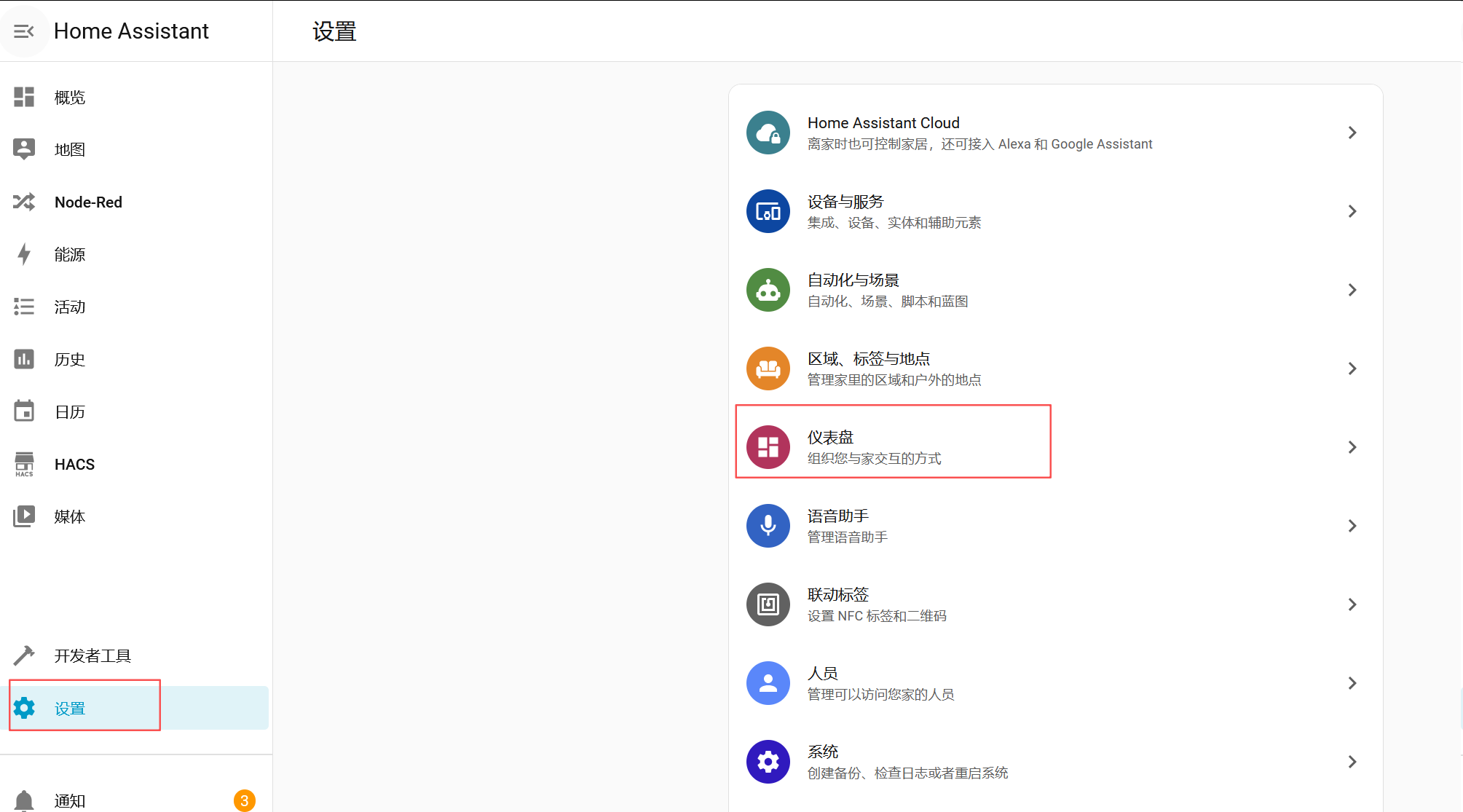Click the 自动化与场景 robot icon
The width and height of the screenshot is (1463, 812).
click(x=768, y=290)
